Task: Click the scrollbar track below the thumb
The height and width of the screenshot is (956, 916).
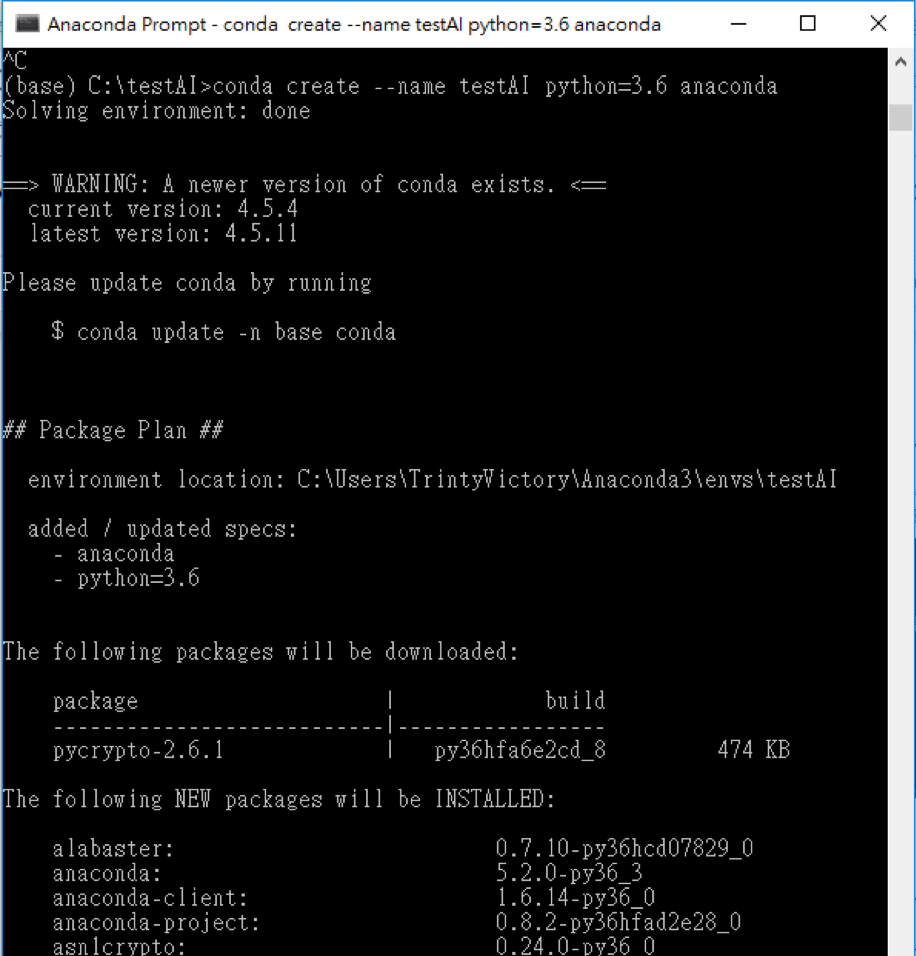Action: coord(900,543)
